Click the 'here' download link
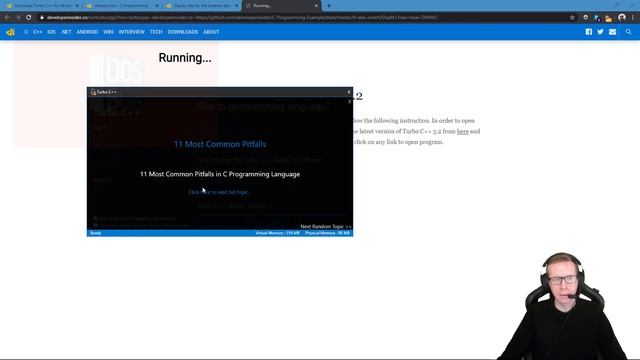Viewport: 640px width, 360px height. pos(462,131)
